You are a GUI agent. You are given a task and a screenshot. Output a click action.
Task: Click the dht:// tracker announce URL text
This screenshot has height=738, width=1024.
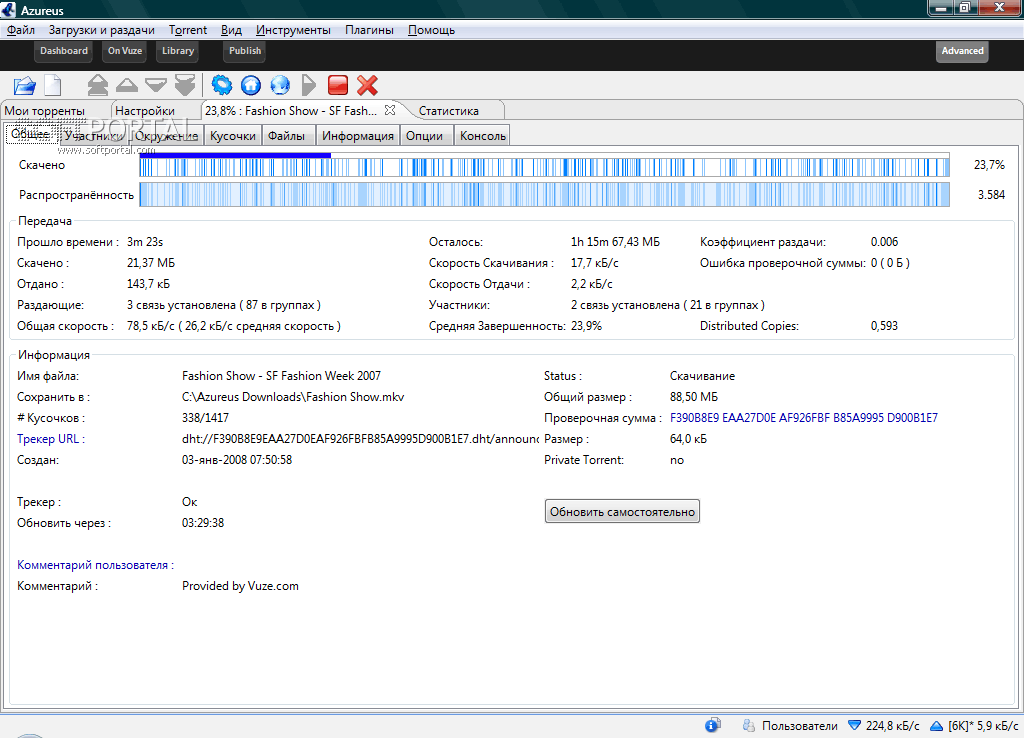coord(360,439)
